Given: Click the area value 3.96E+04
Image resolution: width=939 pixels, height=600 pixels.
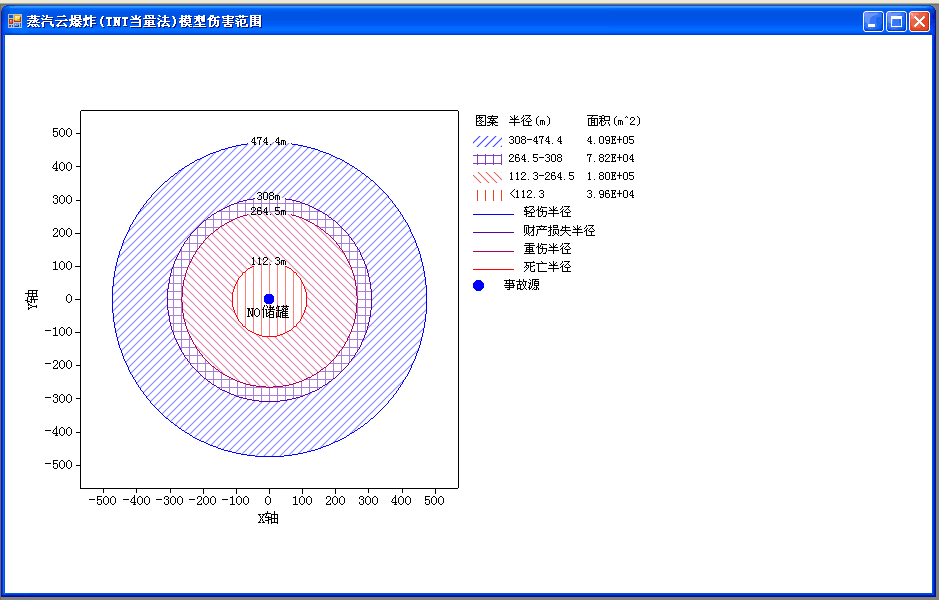Looking at the screenshot, I should tap(610, 195).
